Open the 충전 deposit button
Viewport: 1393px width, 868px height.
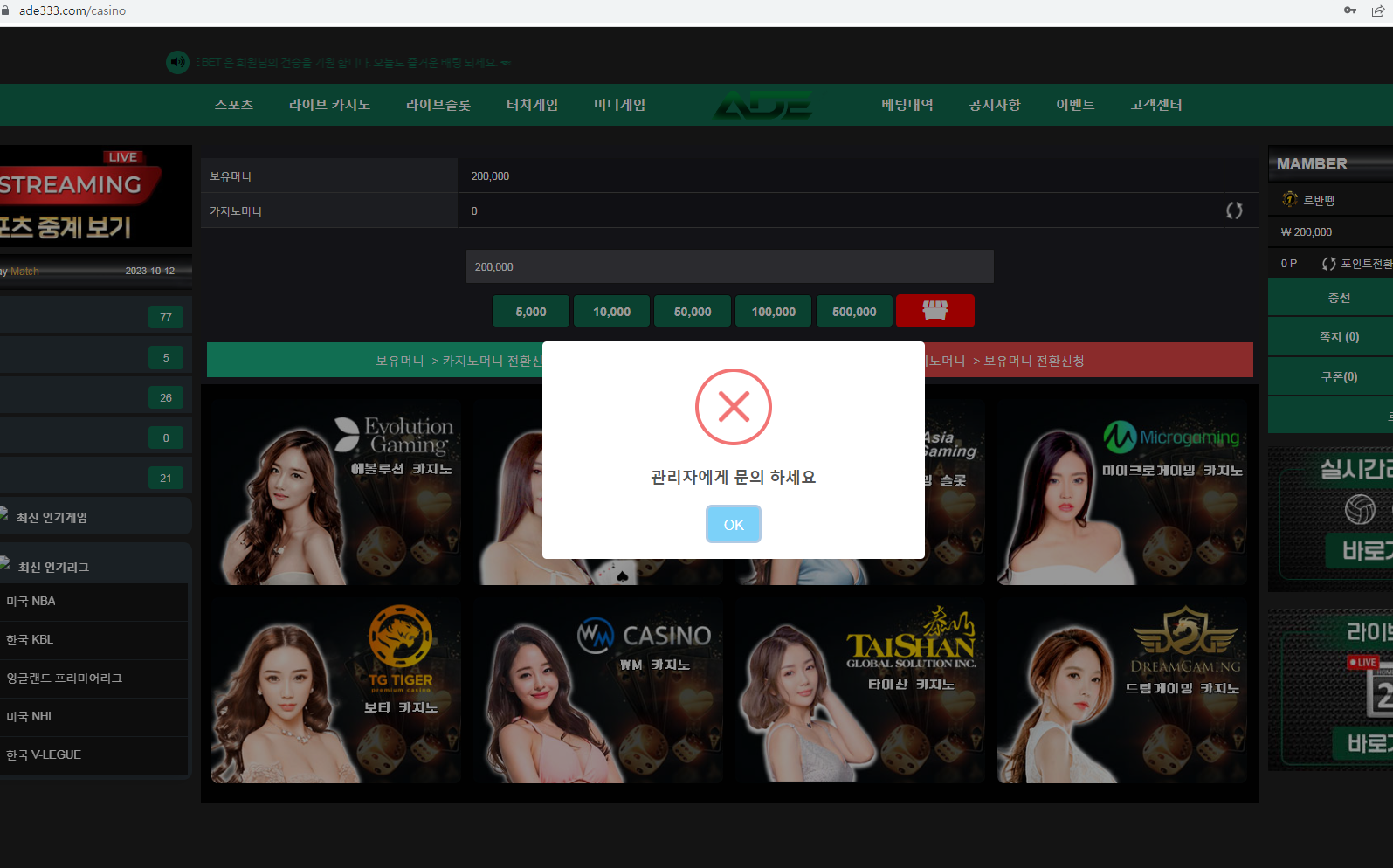tap(1339, 298)
